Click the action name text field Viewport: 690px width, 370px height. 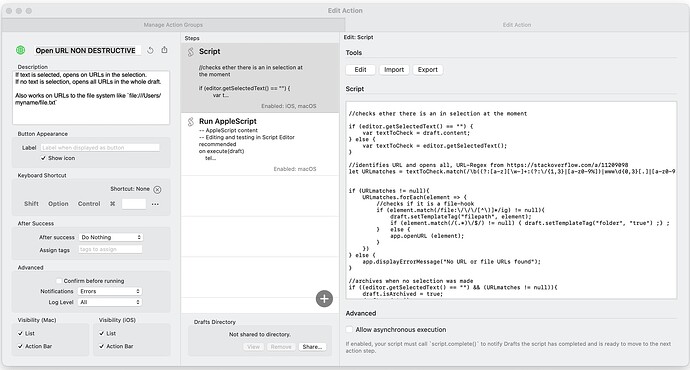(88, 51)
